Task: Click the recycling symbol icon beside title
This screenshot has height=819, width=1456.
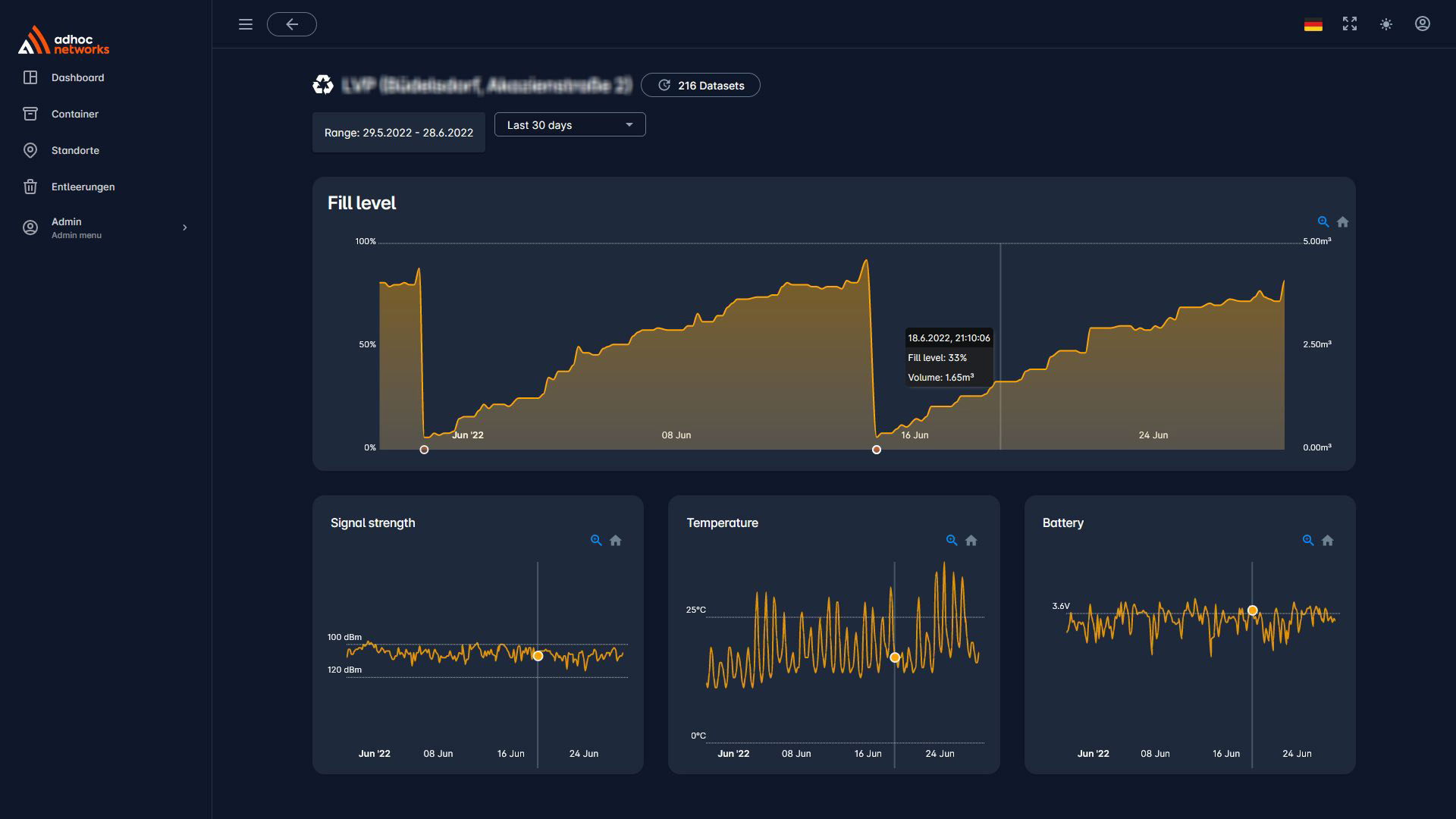Action: (323, 85)
